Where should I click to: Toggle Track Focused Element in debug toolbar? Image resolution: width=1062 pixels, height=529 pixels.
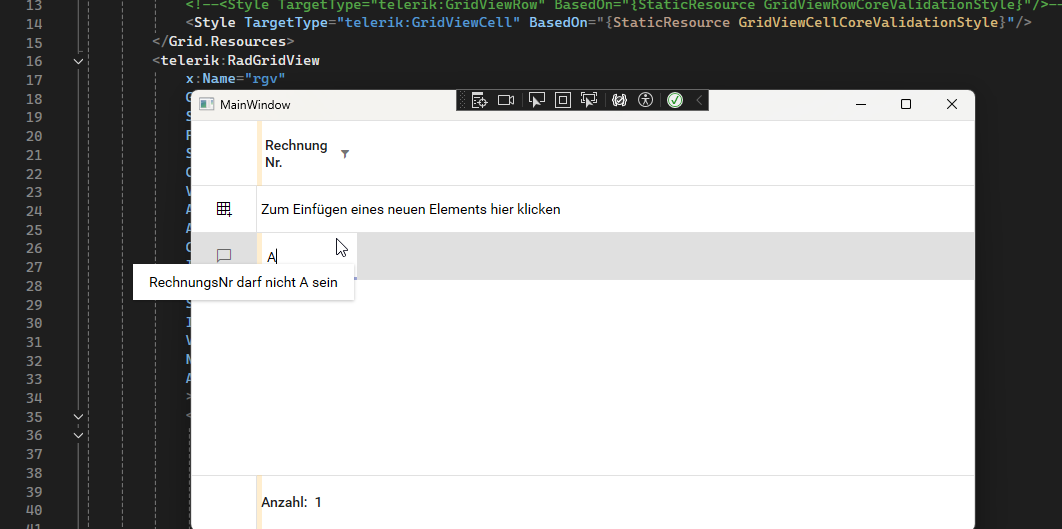click(x=588, y=100)
